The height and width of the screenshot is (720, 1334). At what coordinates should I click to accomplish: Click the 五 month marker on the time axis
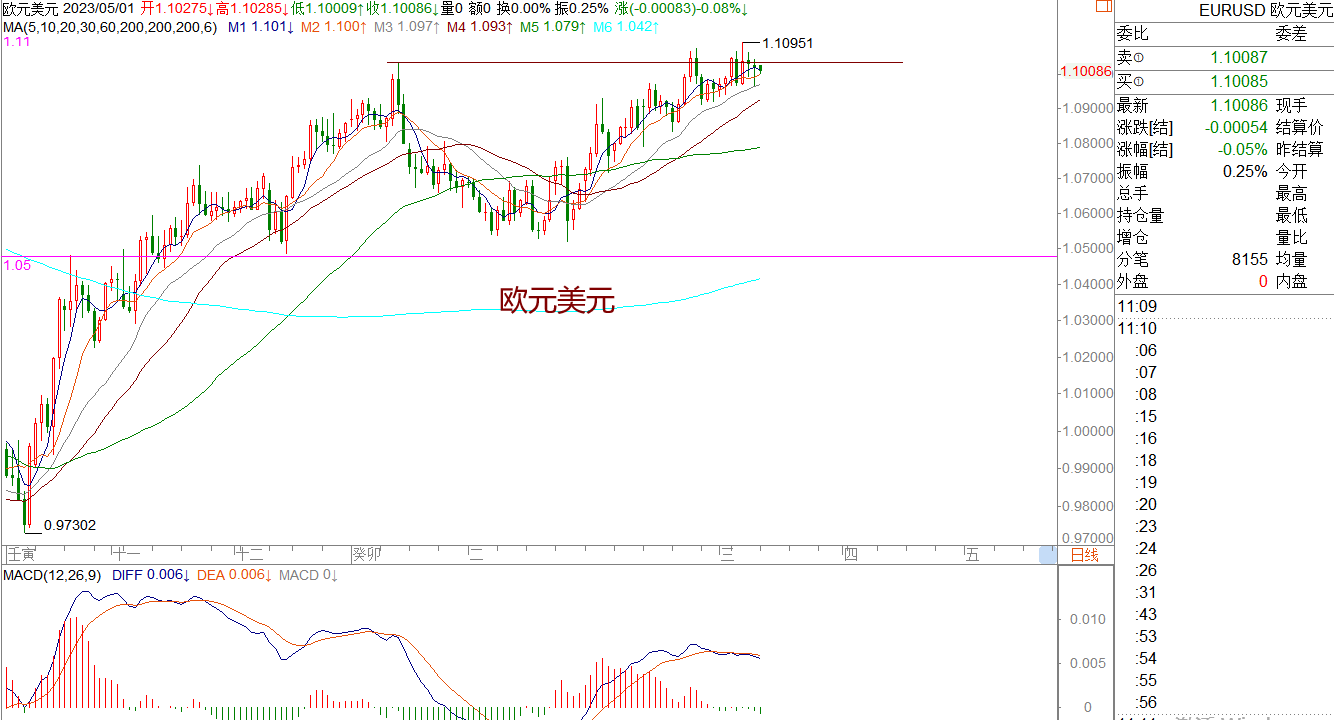(x=972, y=554)
